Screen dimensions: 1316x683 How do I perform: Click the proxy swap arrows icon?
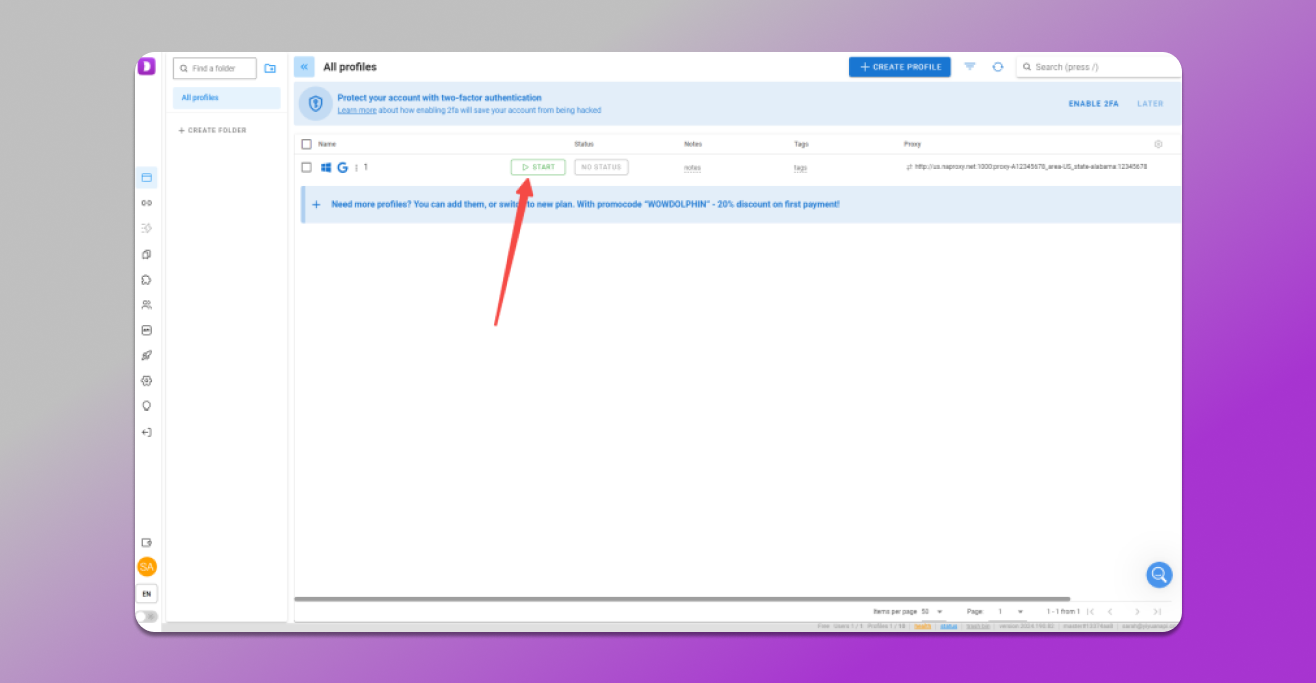(909, 167)
